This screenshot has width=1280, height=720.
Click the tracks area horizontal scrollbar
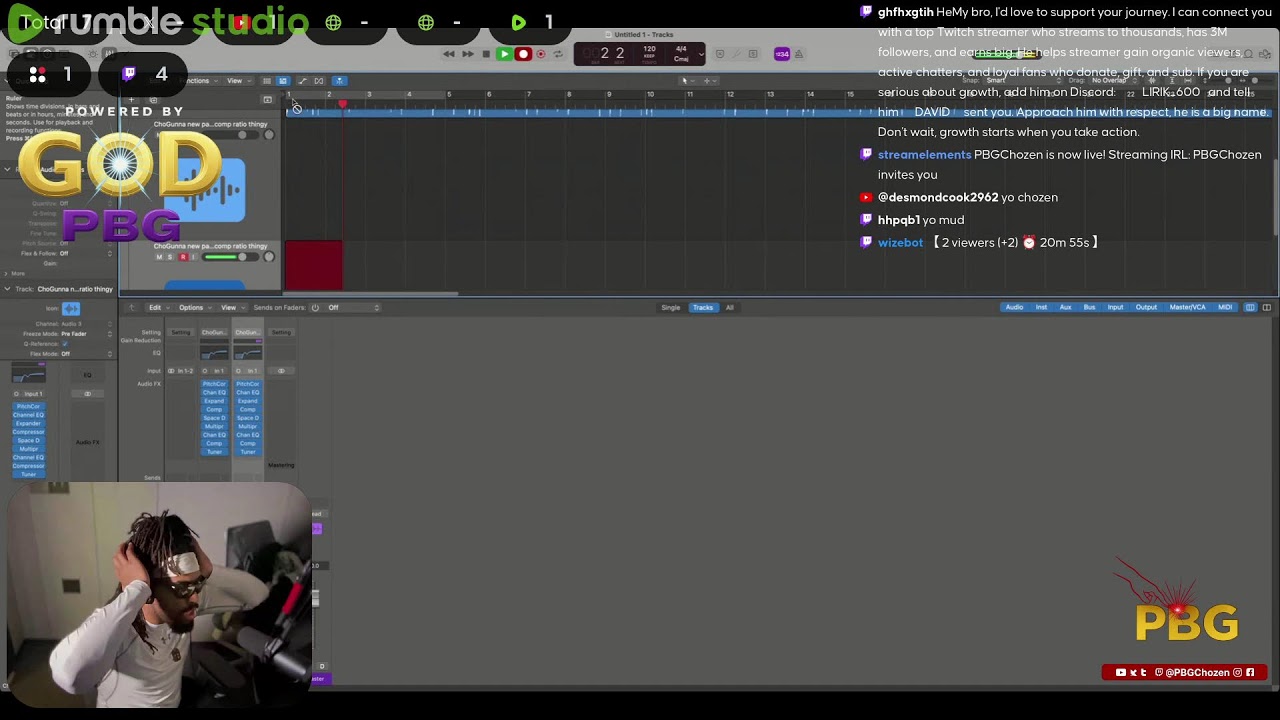coord(371,294)
